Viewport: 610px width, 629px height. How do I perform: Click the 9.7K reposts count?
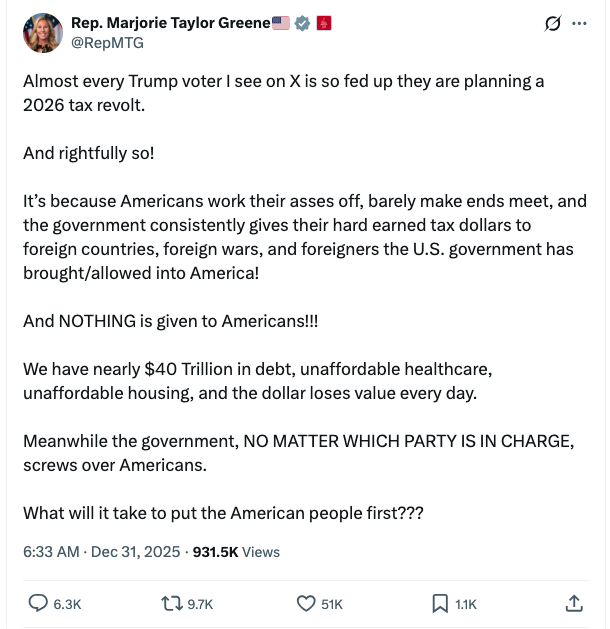(201, 604)
